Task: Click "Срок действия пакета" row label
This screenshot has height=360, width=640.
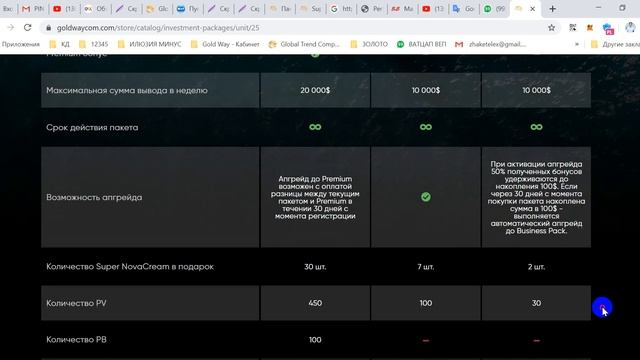Action: click(92, 127)
